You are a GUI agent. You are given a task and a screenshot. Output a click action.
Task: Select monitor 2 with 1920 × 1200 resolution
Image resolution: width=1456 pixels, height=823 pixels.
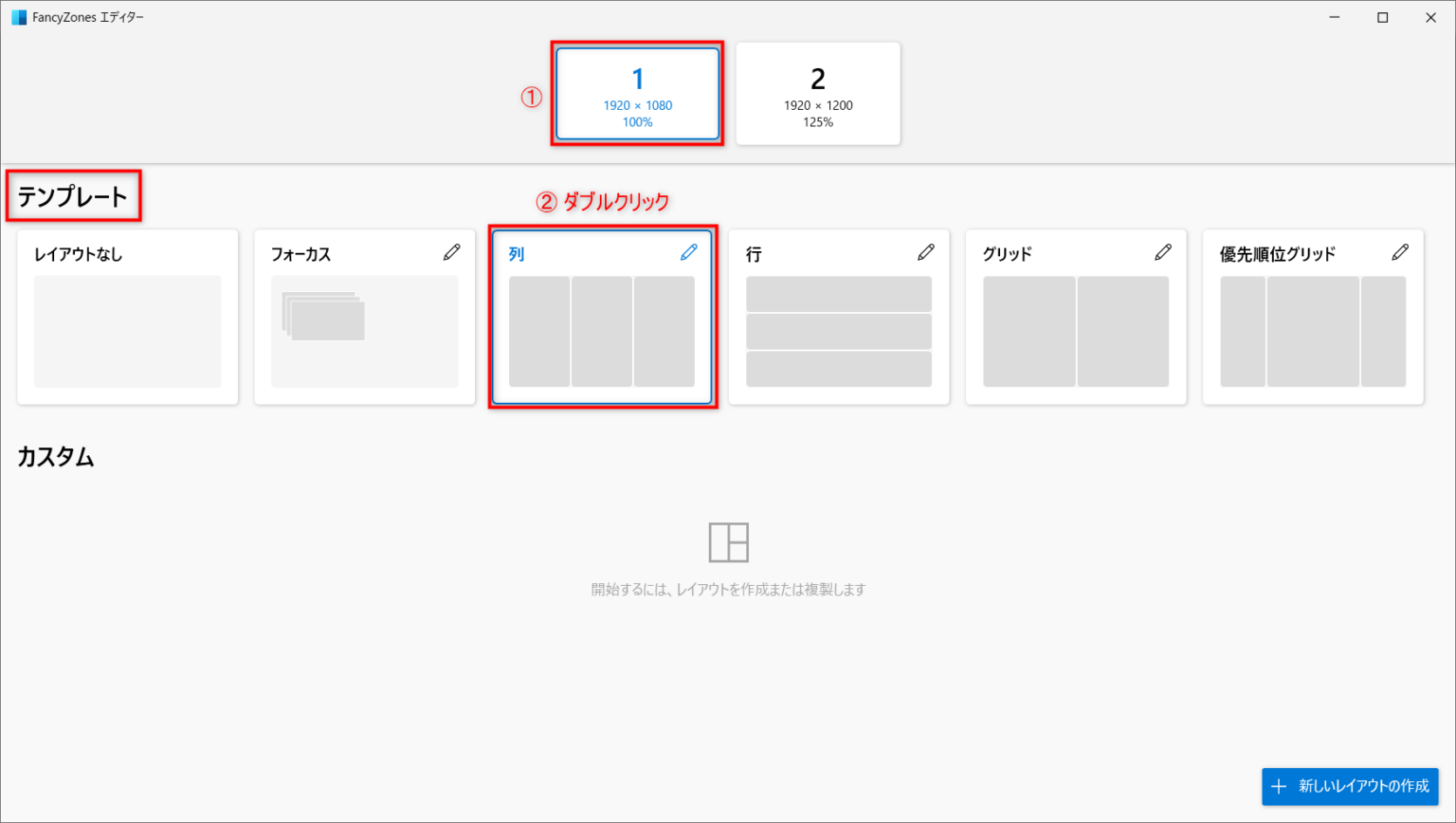(817, 93)
